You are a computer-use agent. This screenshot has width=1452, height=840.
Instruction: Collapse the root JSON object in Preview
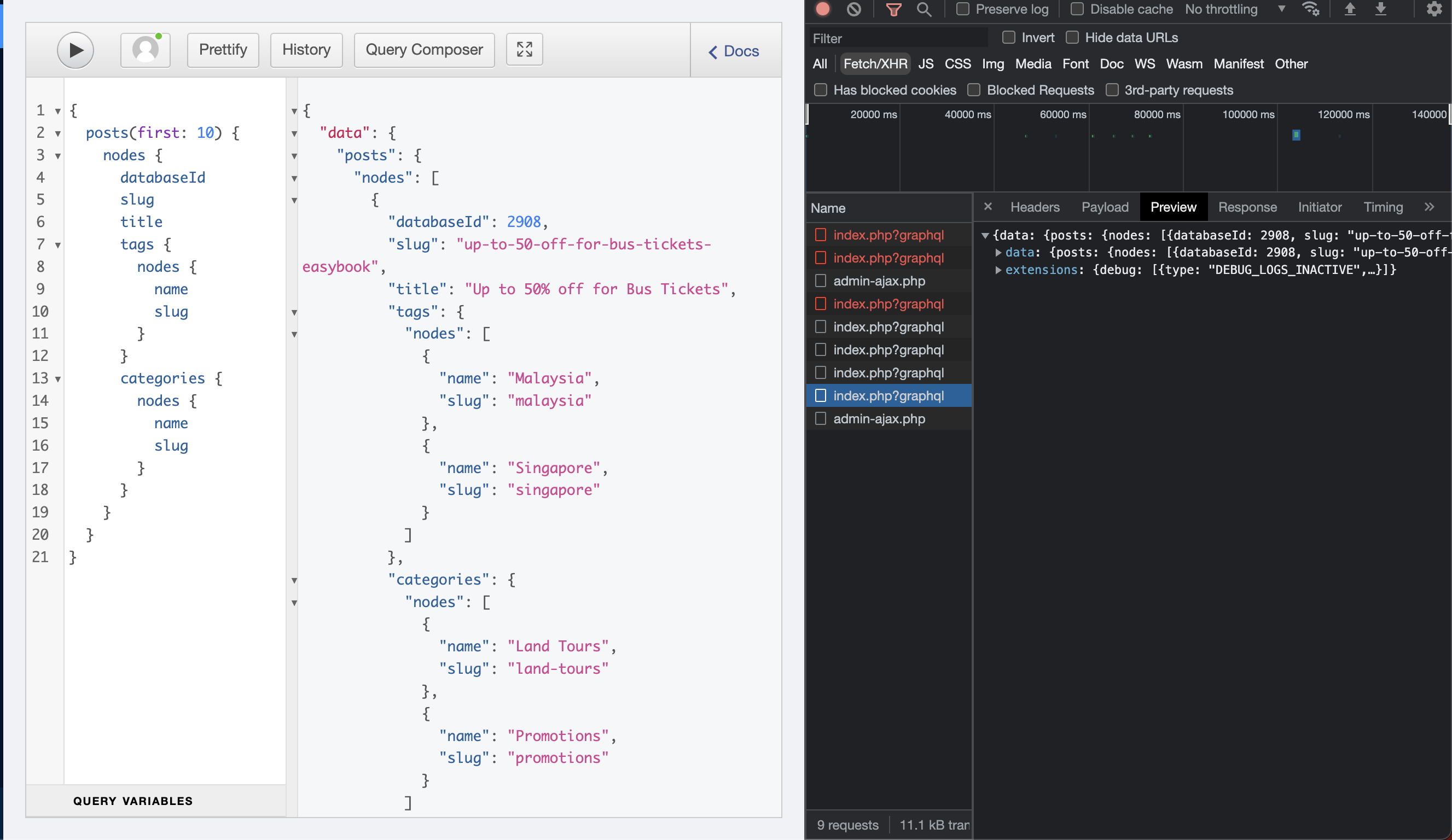click(985, 235)
